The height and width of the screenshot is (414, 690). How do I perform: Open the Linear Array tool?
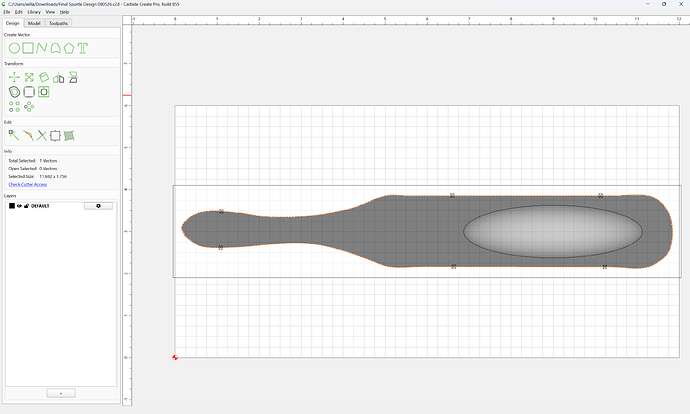click(14, 106)
